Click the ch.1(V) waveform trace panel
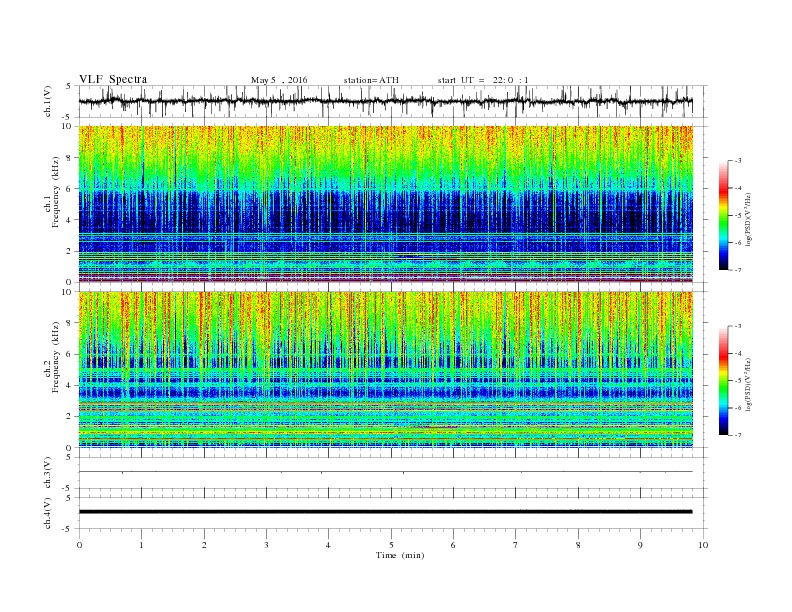Image resolution: width=792 pixels, height=612 pixels. click(393, 101)
